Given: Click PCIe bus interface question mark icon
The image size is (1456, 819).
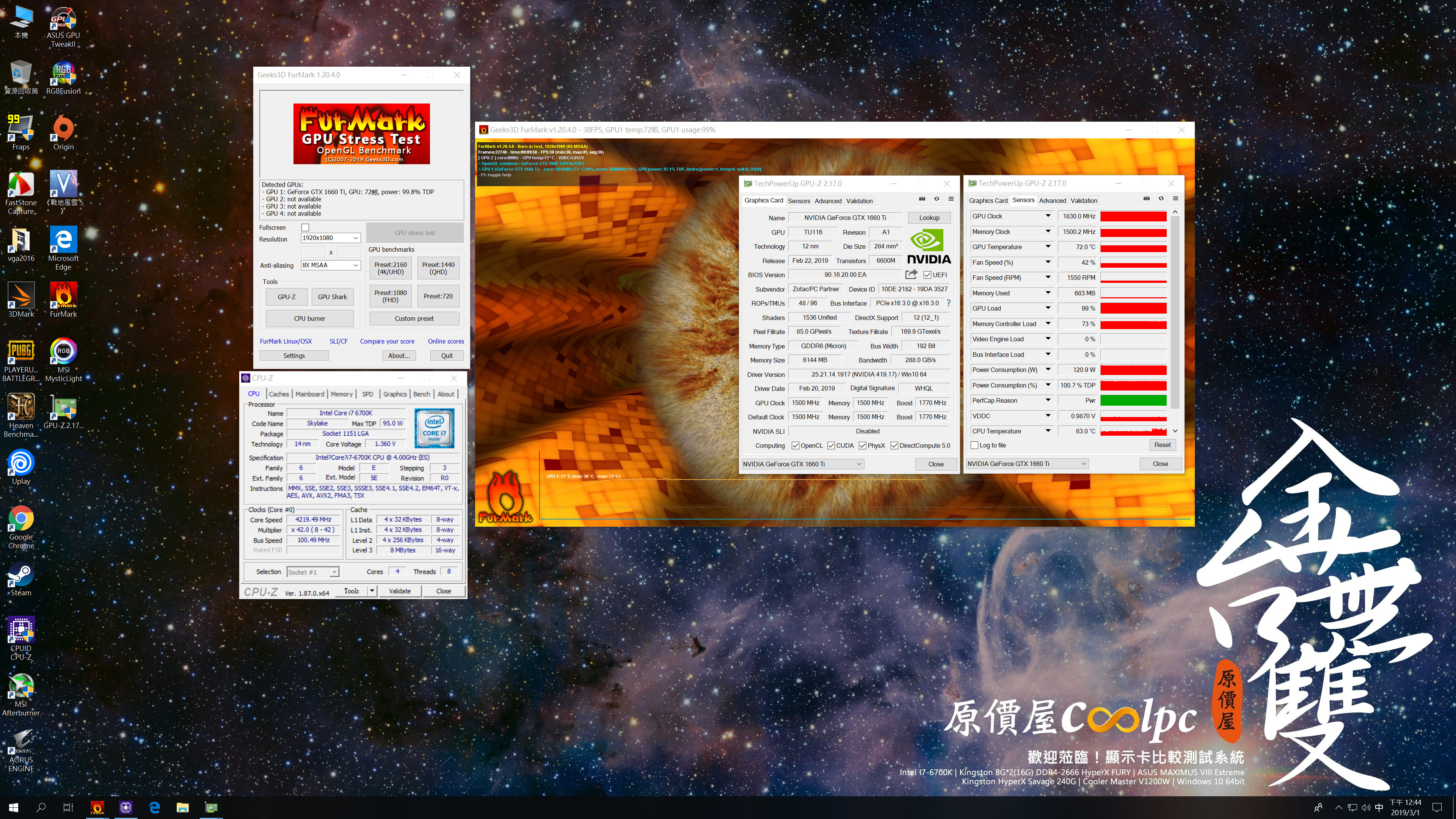Looking at the screenshot, I should [x=949, y=303].
